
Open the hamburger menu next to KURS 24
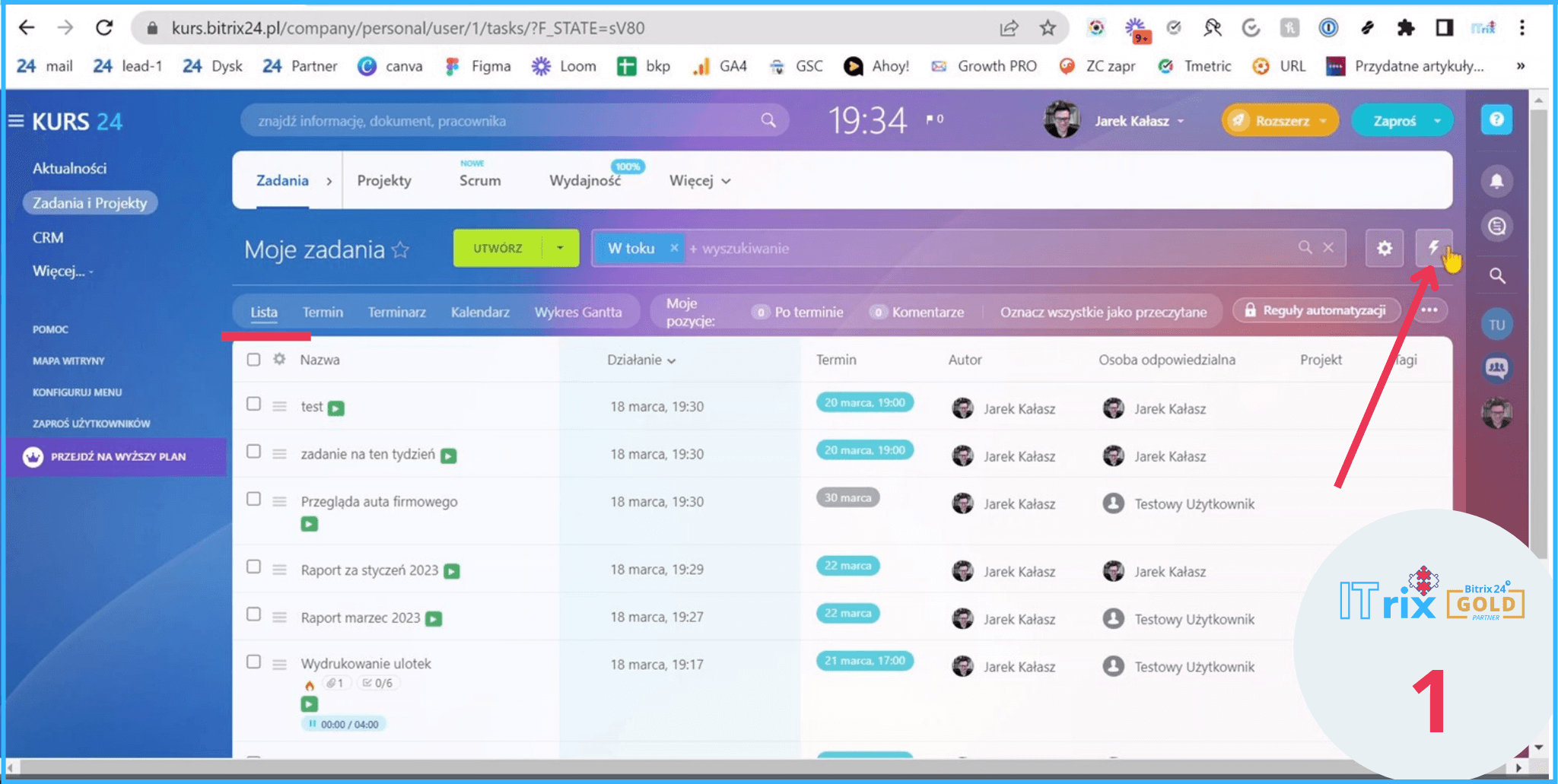point(16,121)
